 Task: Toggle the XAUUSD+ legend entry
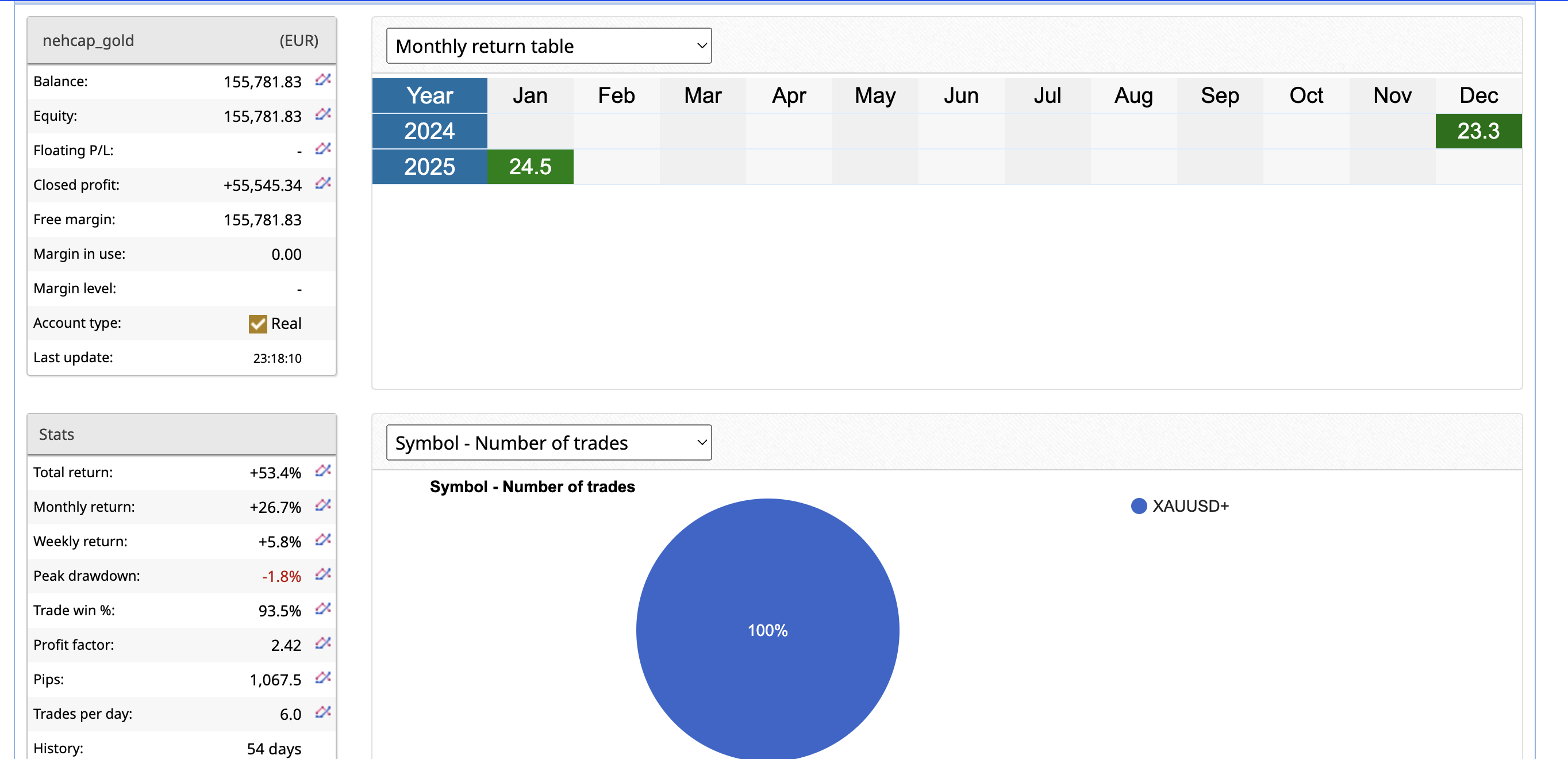(1179, 506)
